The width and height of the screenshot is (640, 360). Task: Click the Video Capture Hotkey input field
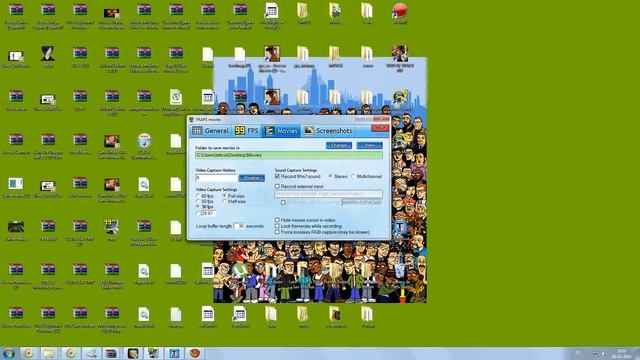pyautogui.click(x=216, y=178)
